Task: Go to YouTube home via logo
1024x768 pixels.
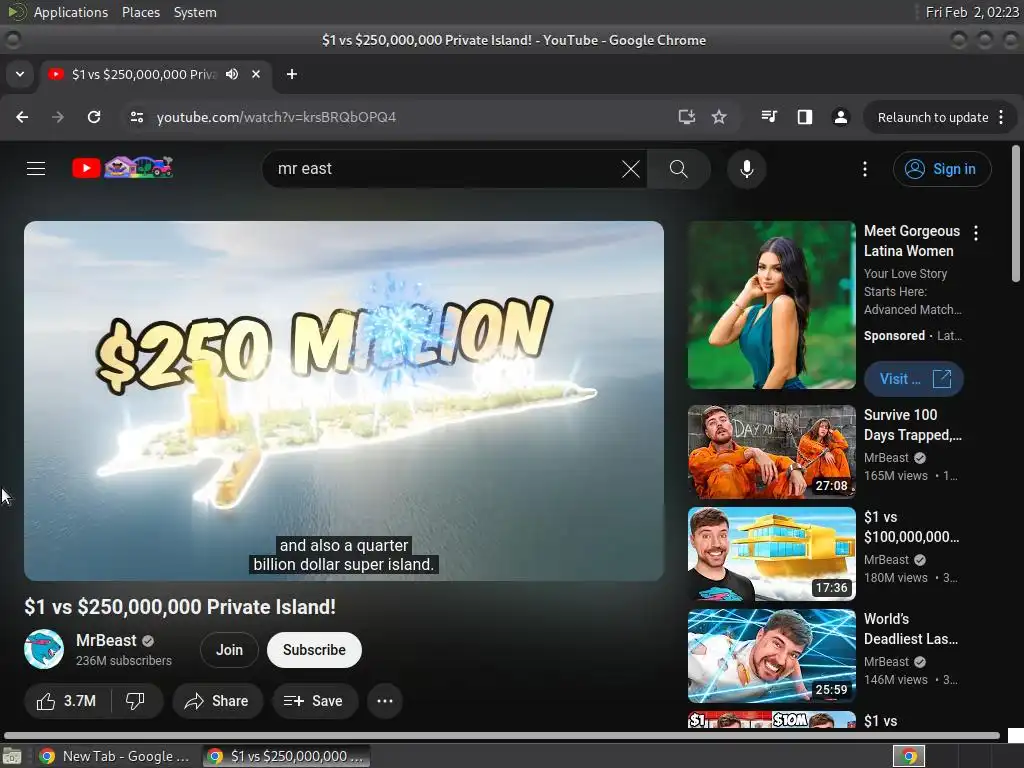Action: (122, 168)
